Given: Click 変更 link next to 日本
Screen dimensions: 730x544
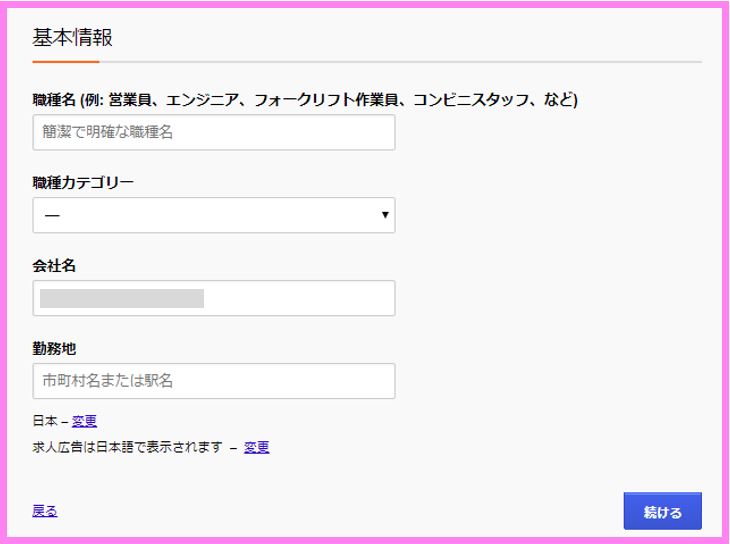Looking at the screenshot, I should click(x=84, y=421).
